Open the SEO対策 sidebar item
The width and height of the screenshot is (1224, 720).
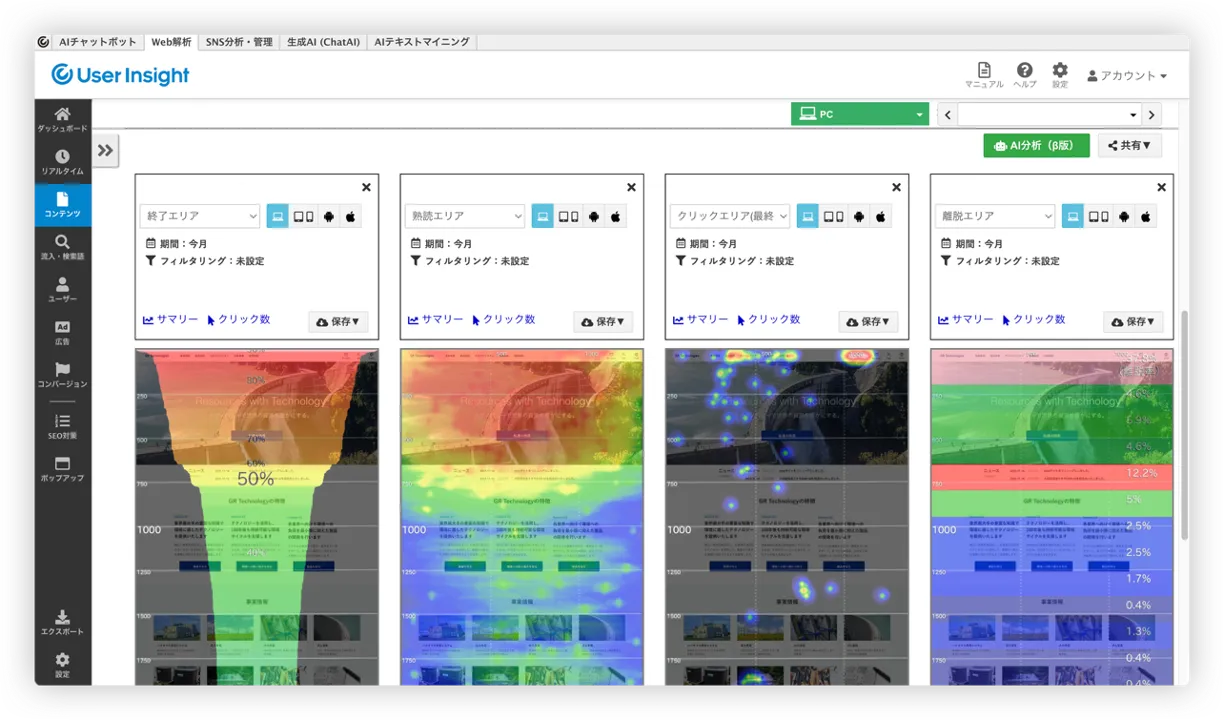click(62, 426)
